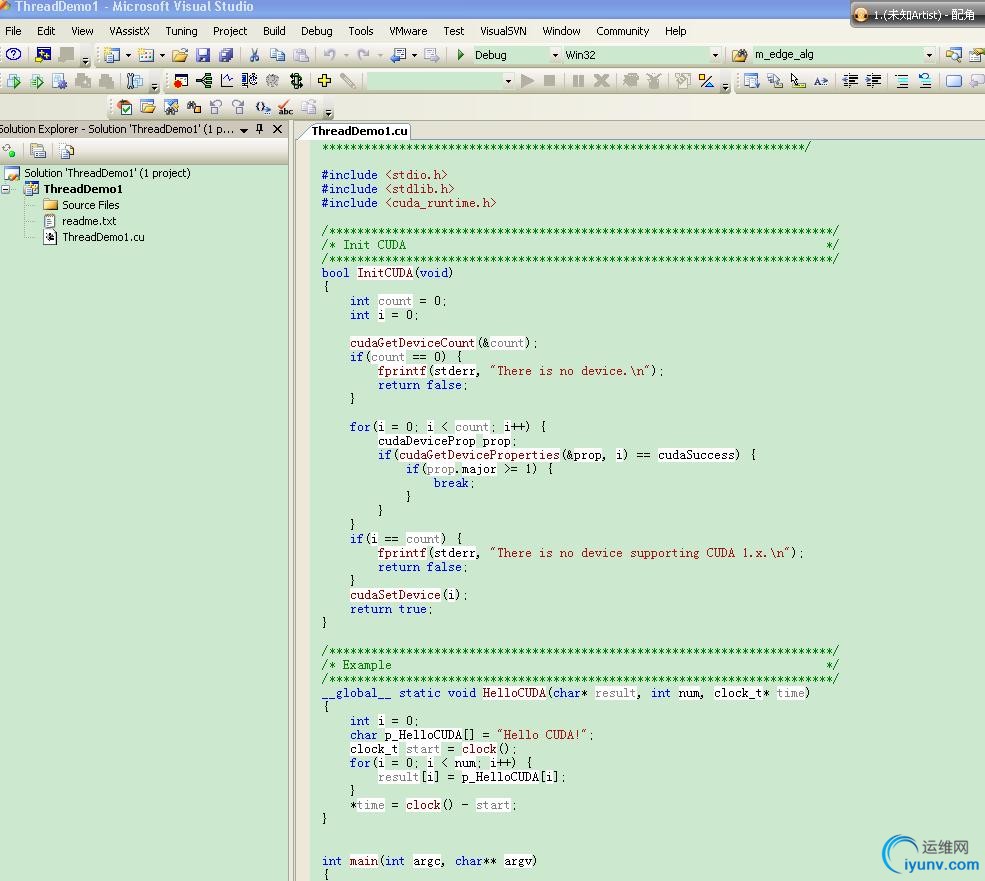The height and width of the screenshot is (881, 985).
Task: Select the ThreadDemo1 project in the tree
Action: [83, 189]
